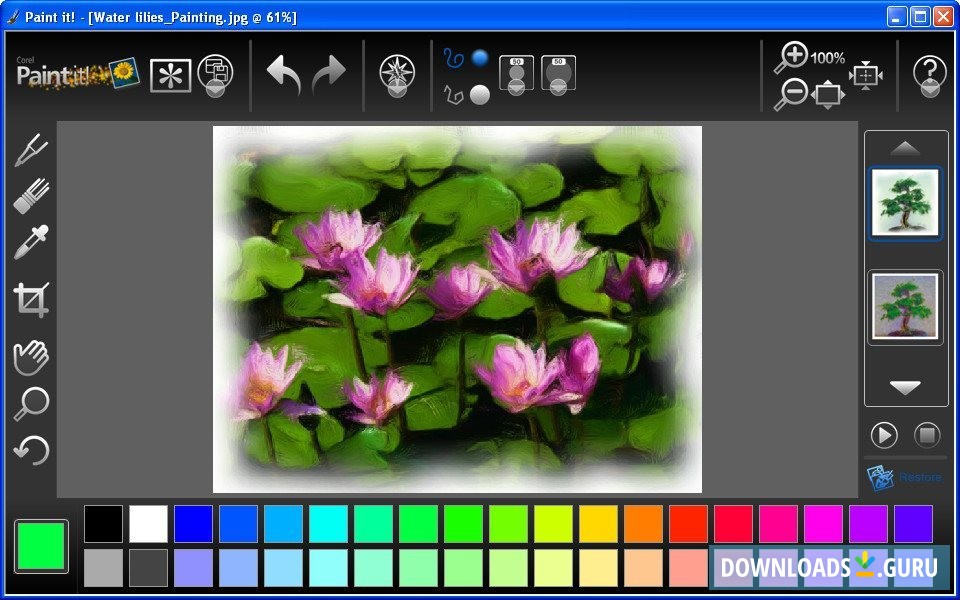Start auto-painting with the play button
Screen dimensions: 960x600
(x=884, y=435)
